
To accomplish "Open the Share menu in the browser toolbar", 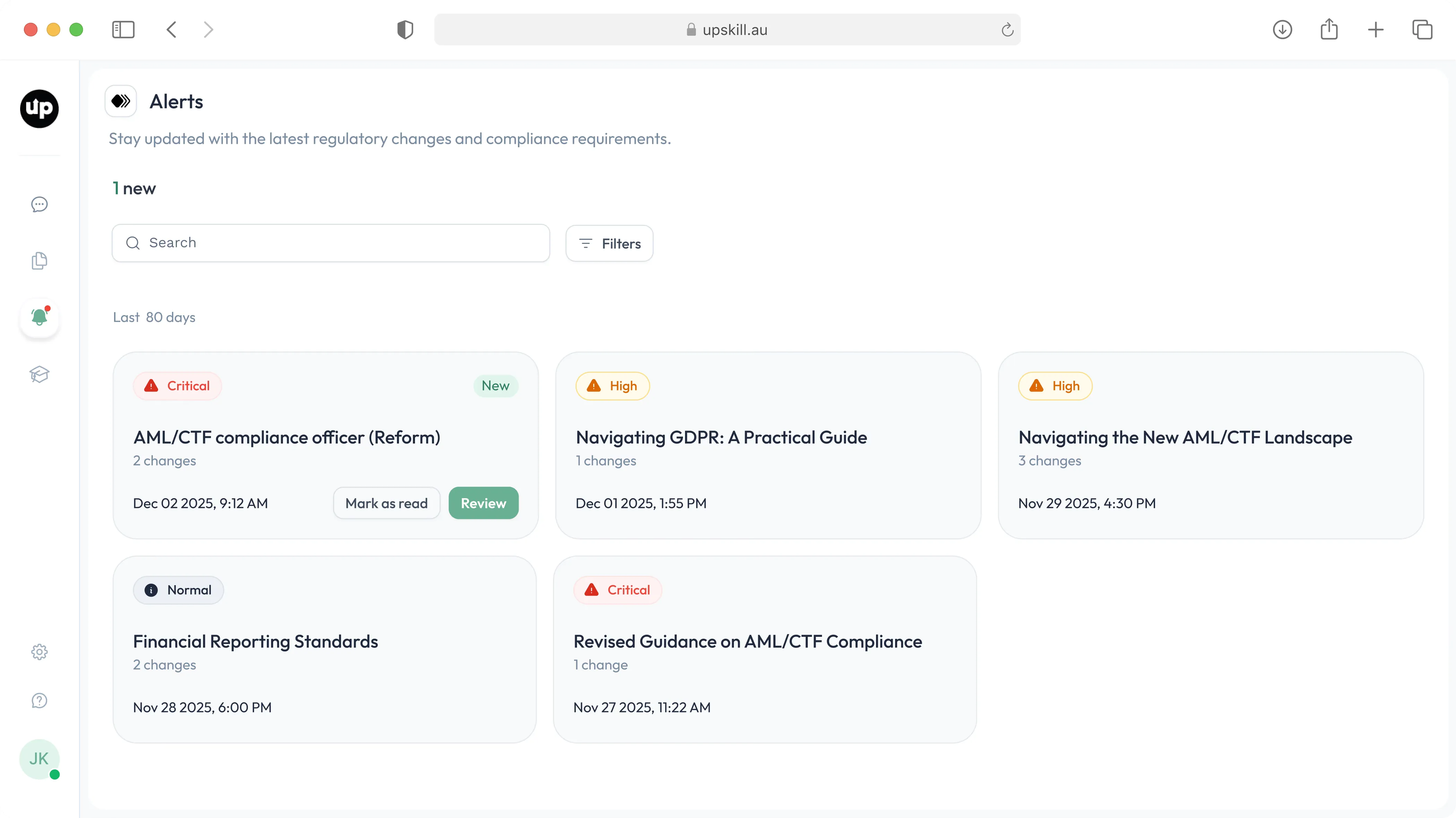I will (1329, 29).
